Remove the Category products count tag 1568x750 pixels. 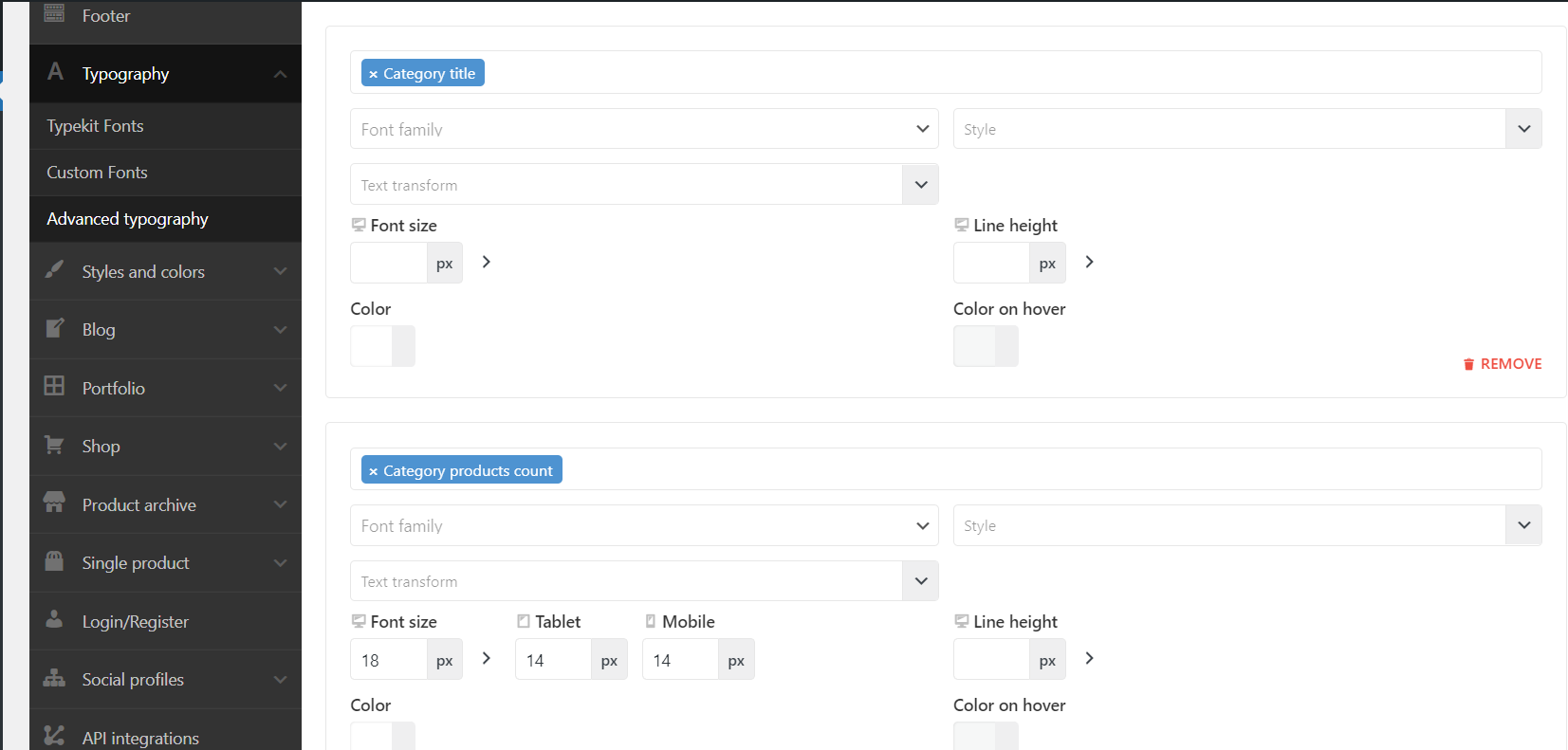pos(373,471)
